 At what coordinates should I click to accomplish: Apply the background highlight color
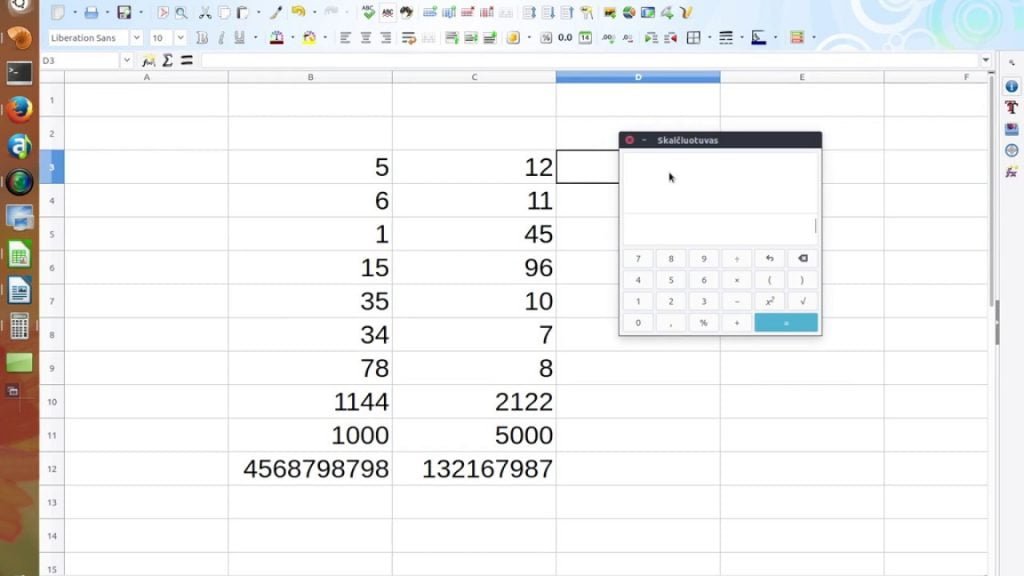point(309,38)
